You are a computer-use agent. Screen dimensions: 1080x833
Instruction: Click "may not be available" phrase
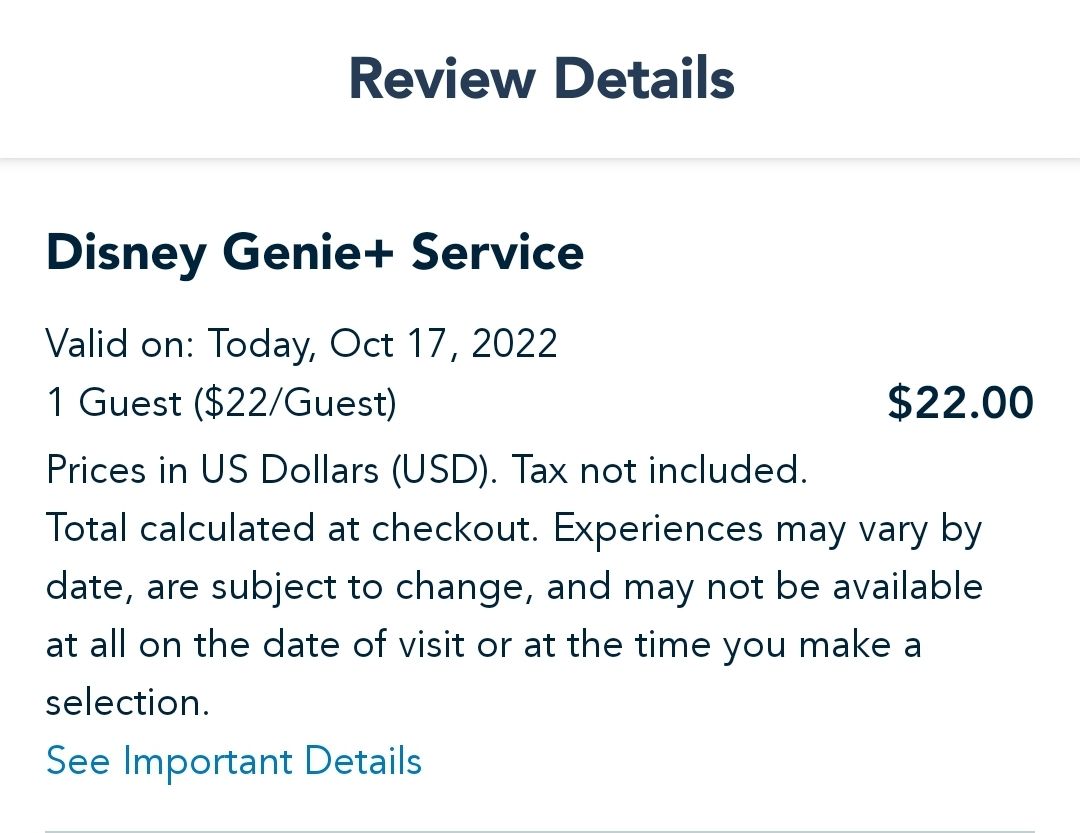(803, 587)
